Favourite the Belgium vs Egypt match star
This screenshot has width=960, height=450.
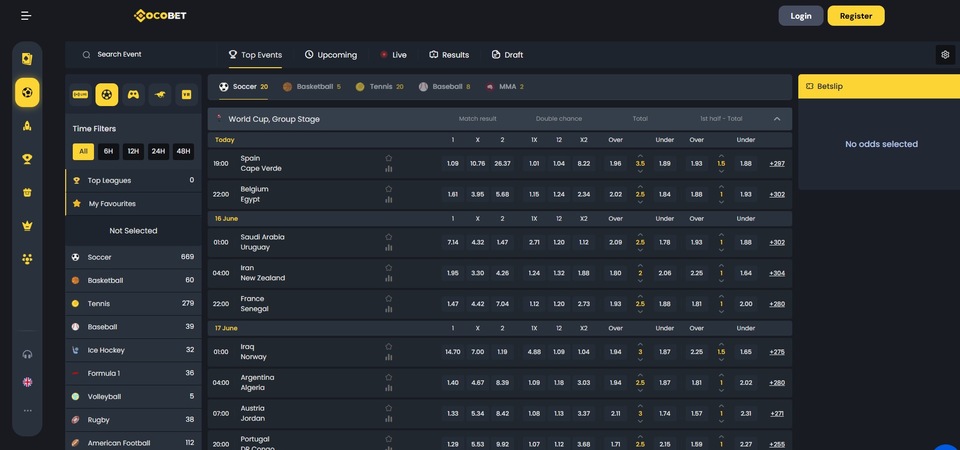tap(388, 189)
